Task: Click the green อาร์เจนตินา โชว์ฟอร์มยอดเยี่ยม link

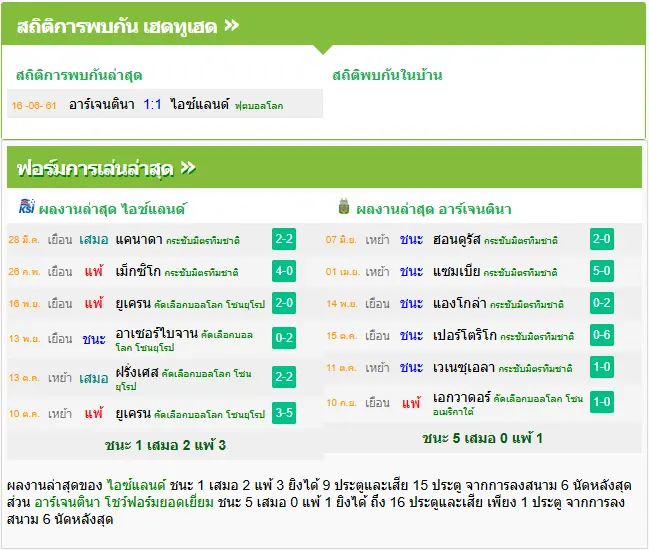Action: [124, 502]
